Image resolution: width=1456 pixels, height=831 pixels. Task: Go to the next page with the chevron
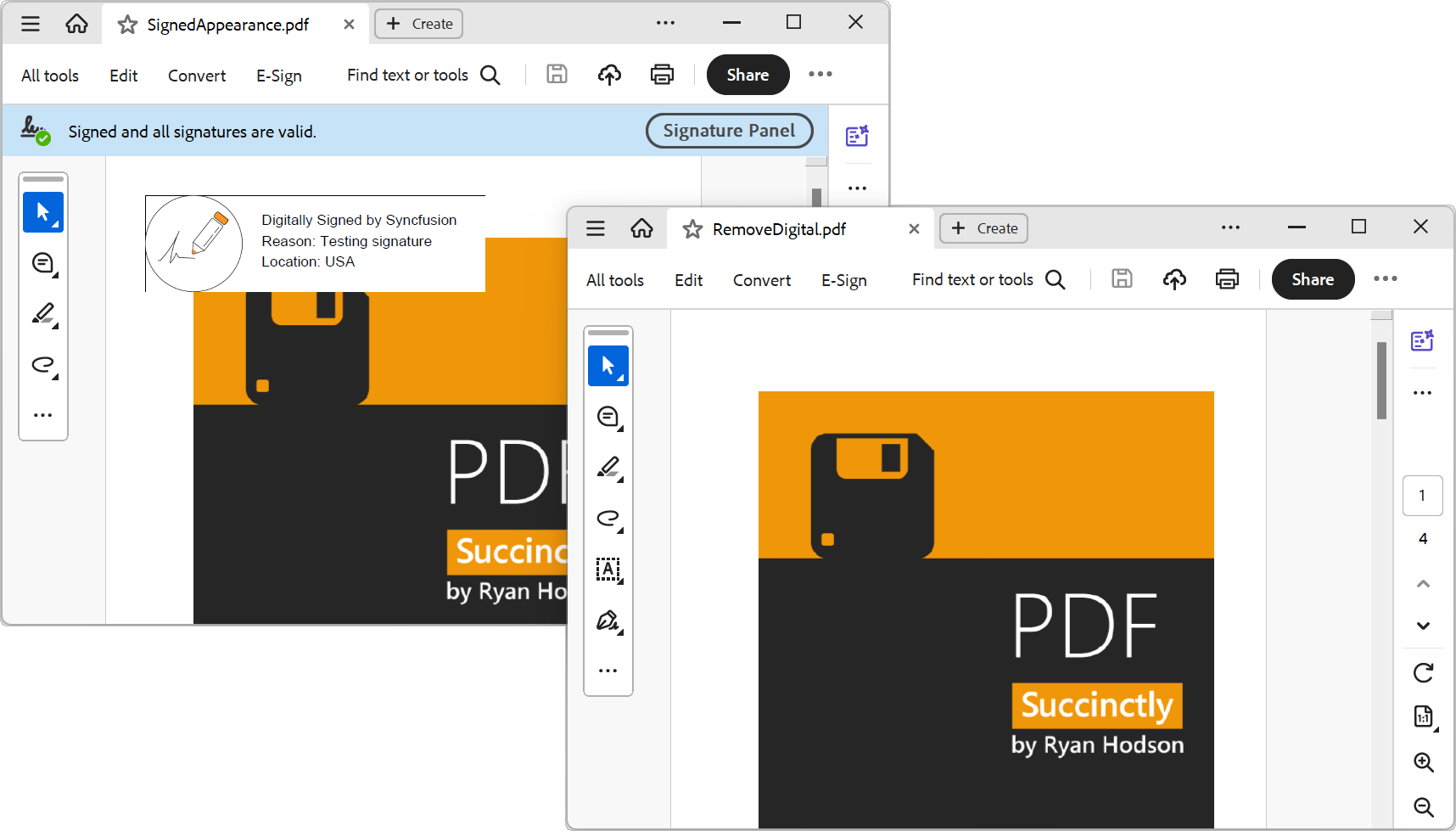(x=1424, y=626)
